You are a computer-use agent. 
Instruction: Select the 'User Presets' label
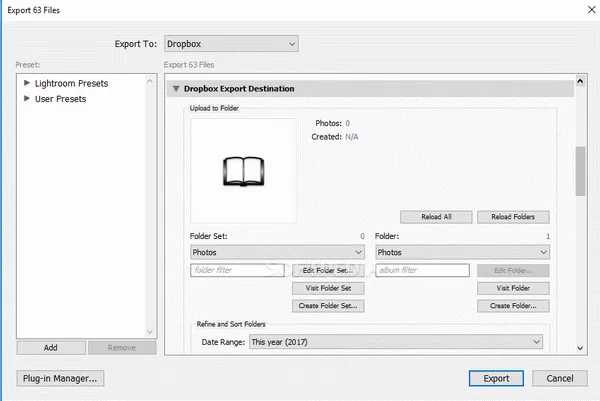pos(60,99)
